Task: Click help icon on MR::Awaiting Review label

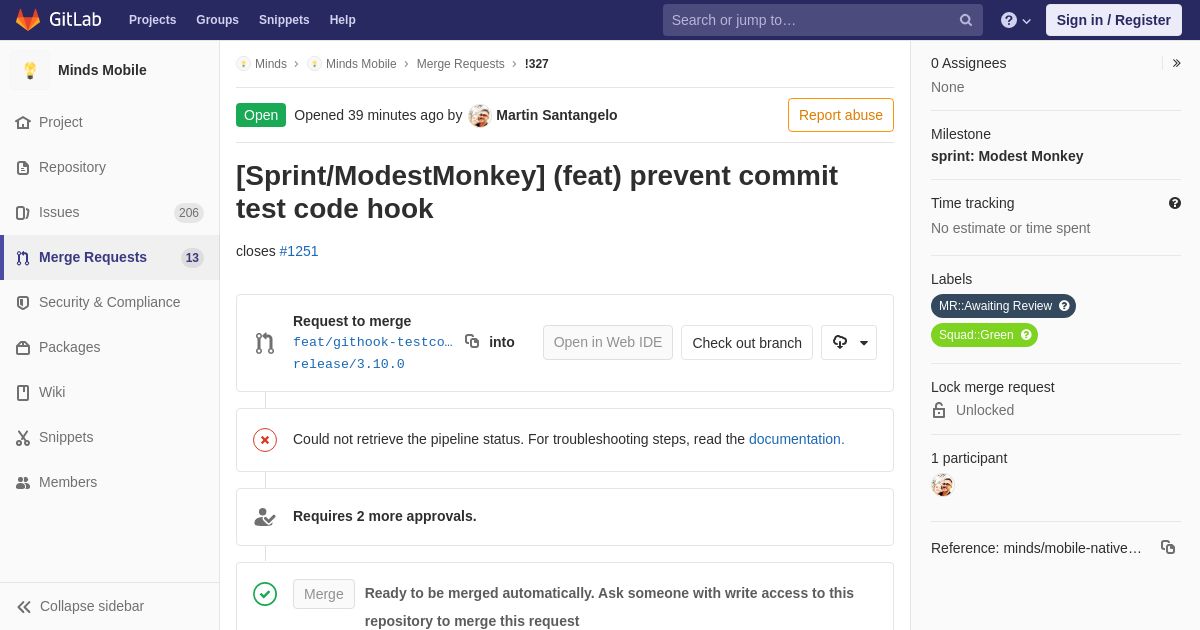Action: [x=1064, y=306]
